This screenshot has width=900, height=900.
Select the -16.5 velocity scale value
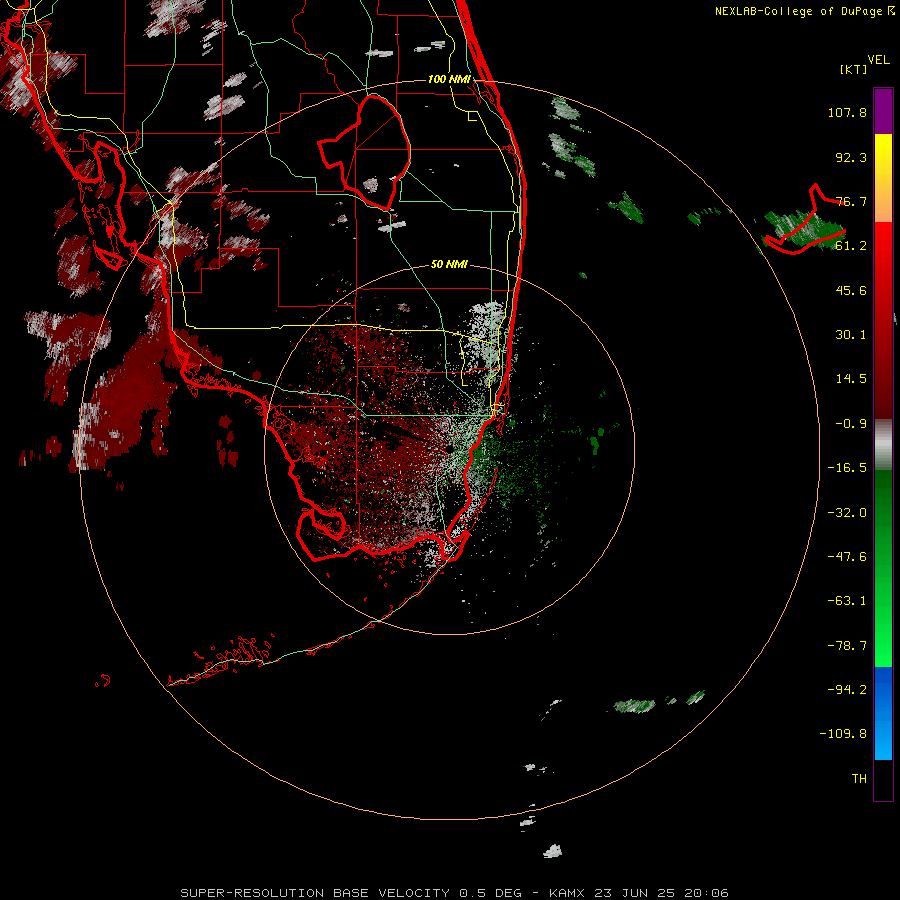847,468
